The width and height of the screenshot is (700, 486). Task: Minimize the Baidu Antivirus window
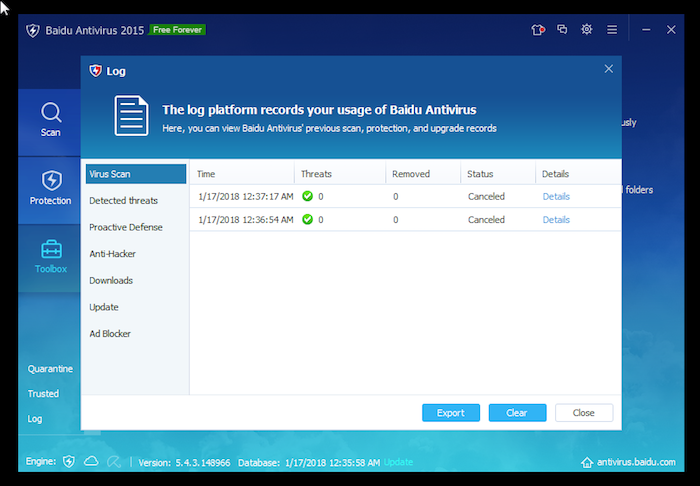pyautogui.click(x=646, y=29)
